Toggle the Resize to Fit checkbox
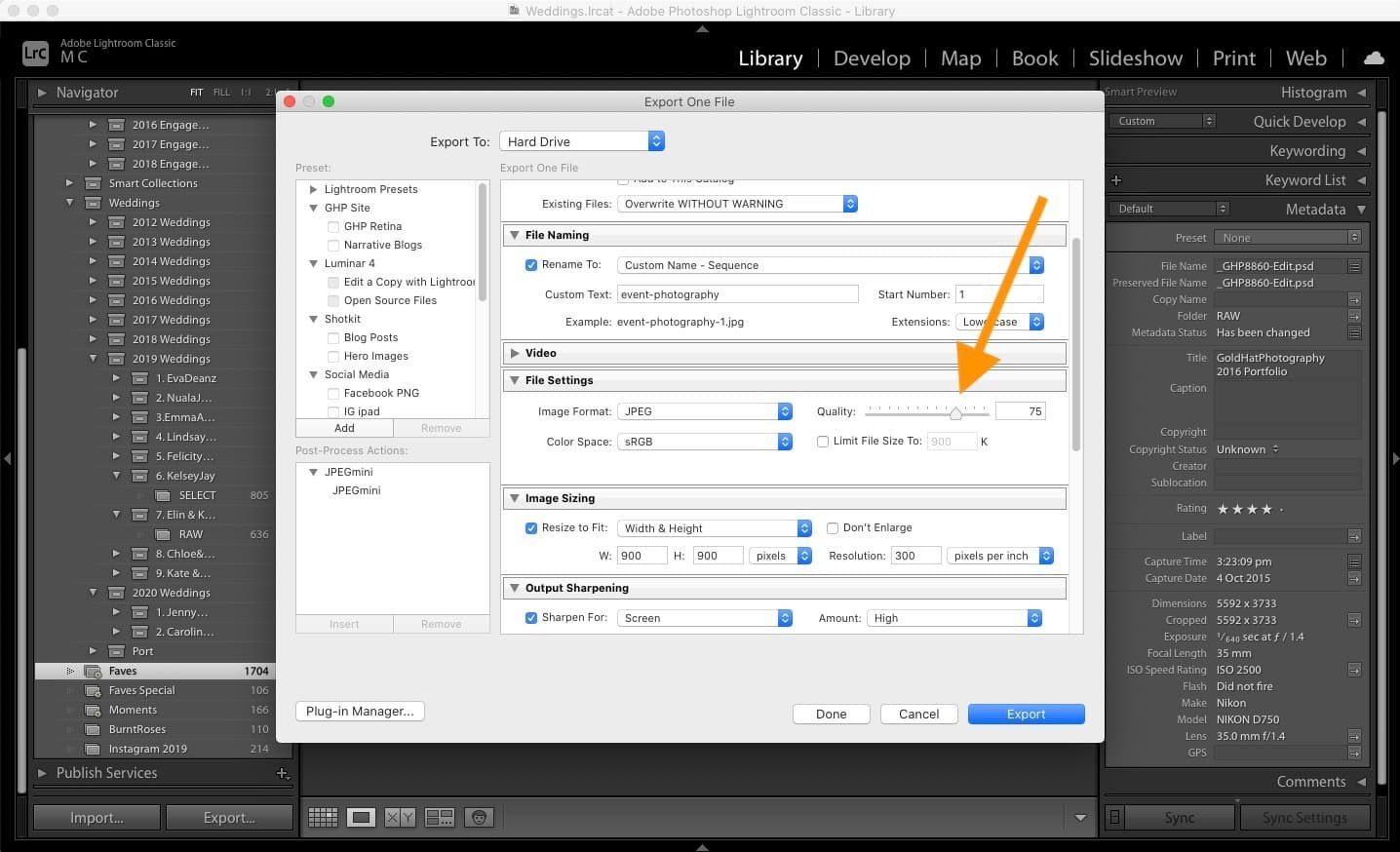Screen dimensions: 1400x852 531,528
